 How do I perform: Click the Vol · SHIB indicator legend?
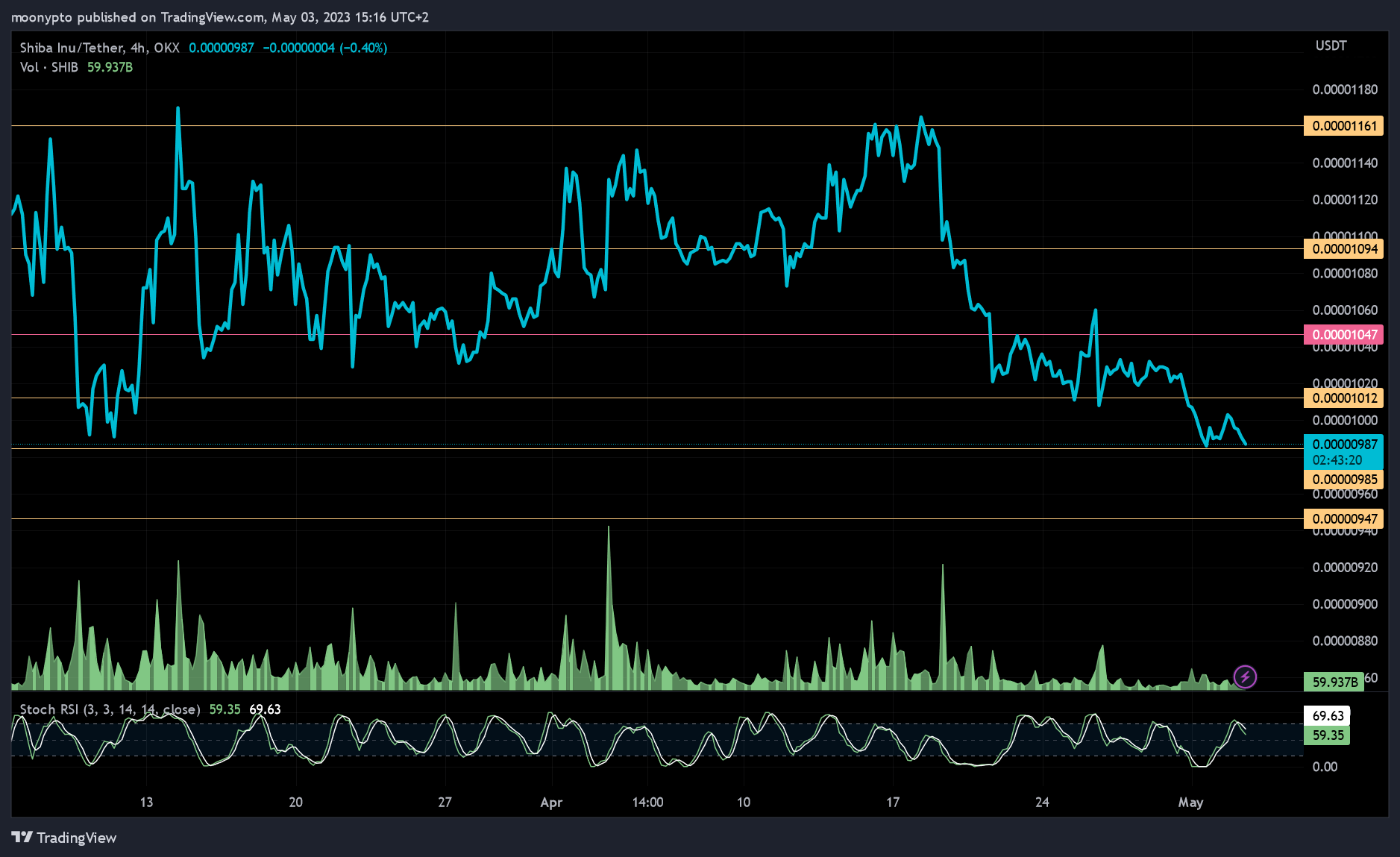pyautogui.click(x=48, y=67)
